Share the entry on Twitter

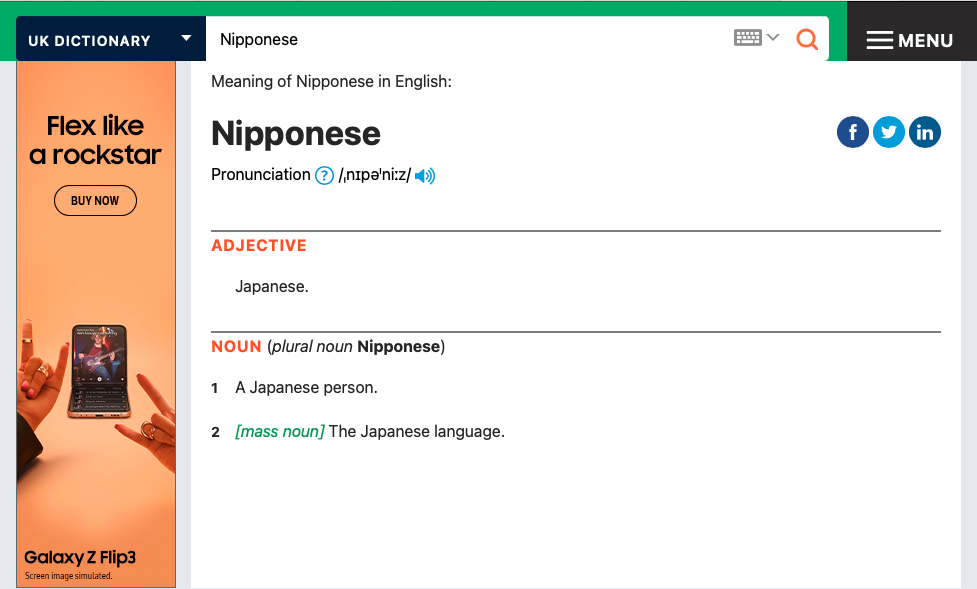(x=888, y=132)
